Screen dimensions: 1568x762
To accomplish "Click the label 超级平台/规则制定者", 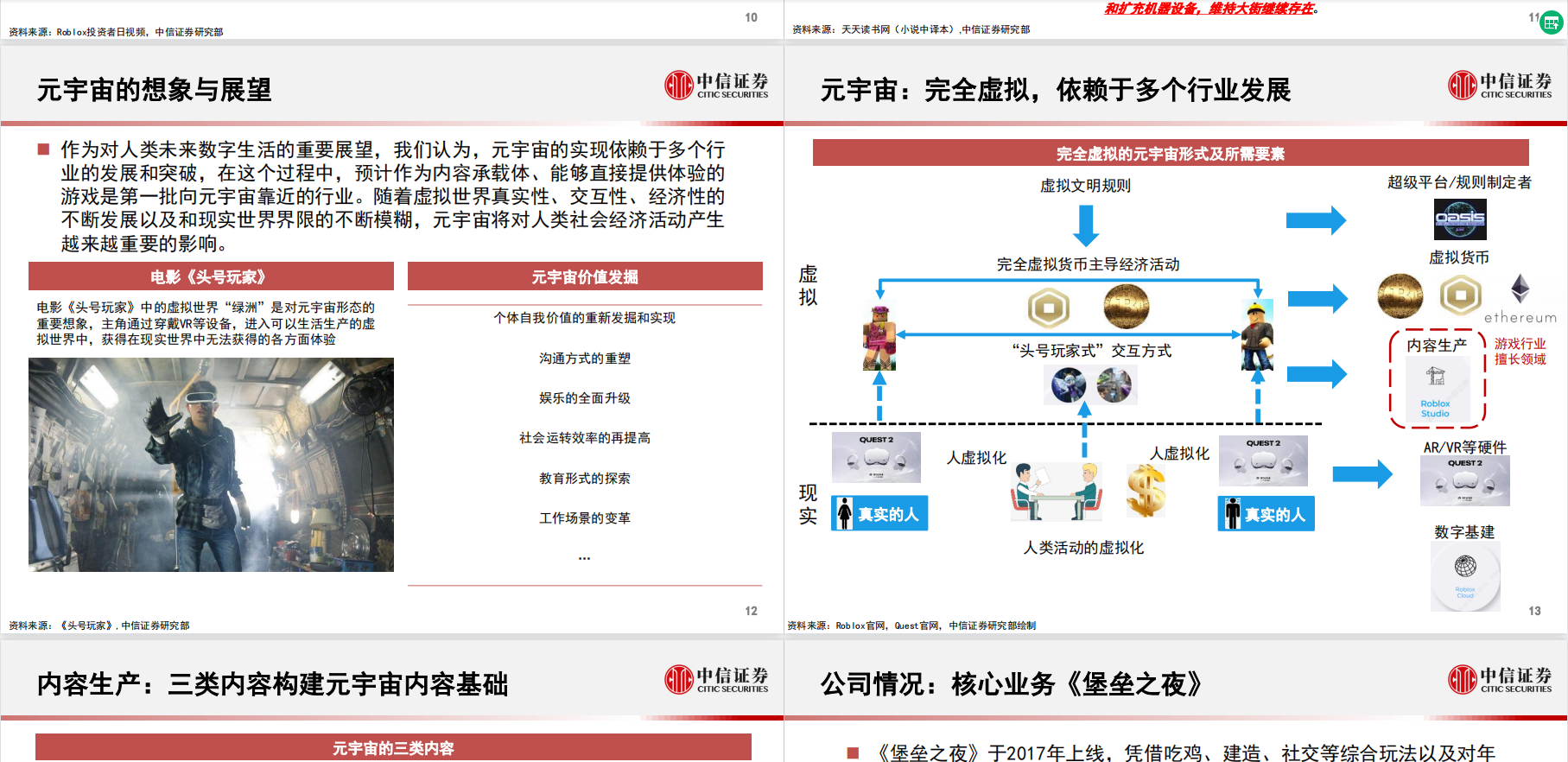I will click(x=1459, y=182).
